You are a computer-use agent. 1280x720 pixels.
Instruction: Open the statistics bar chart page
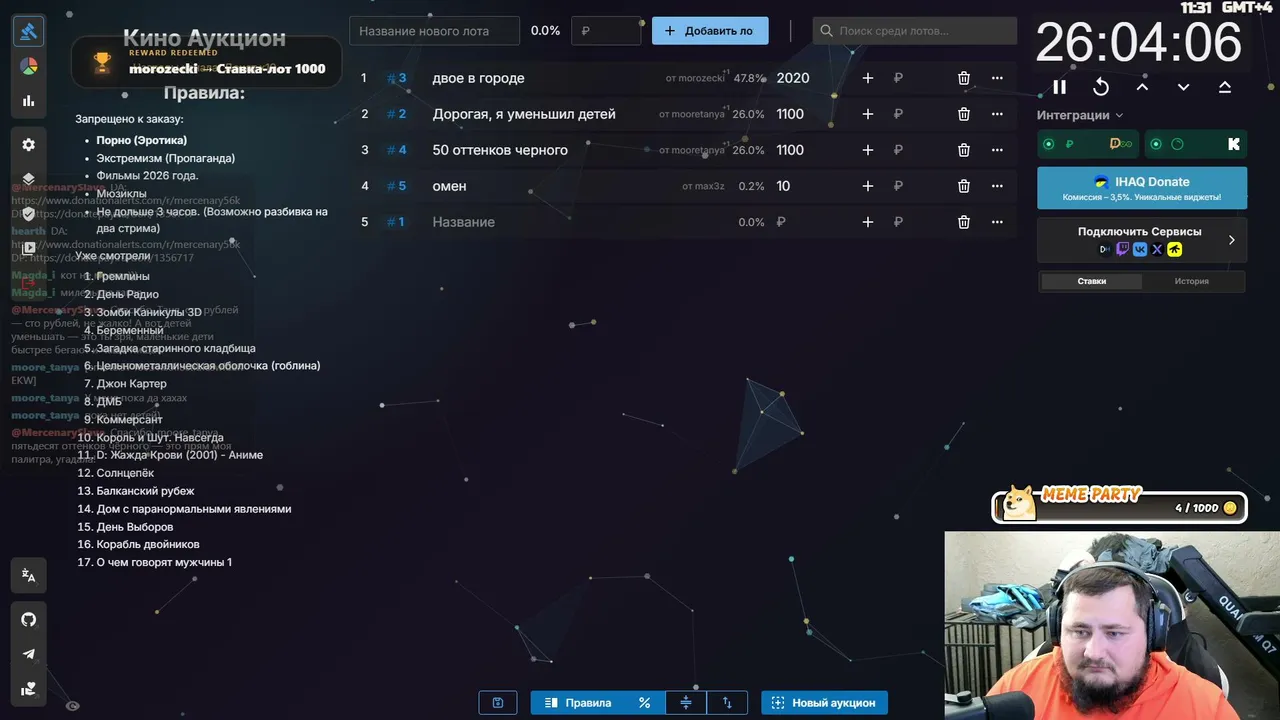coord(28,100)
